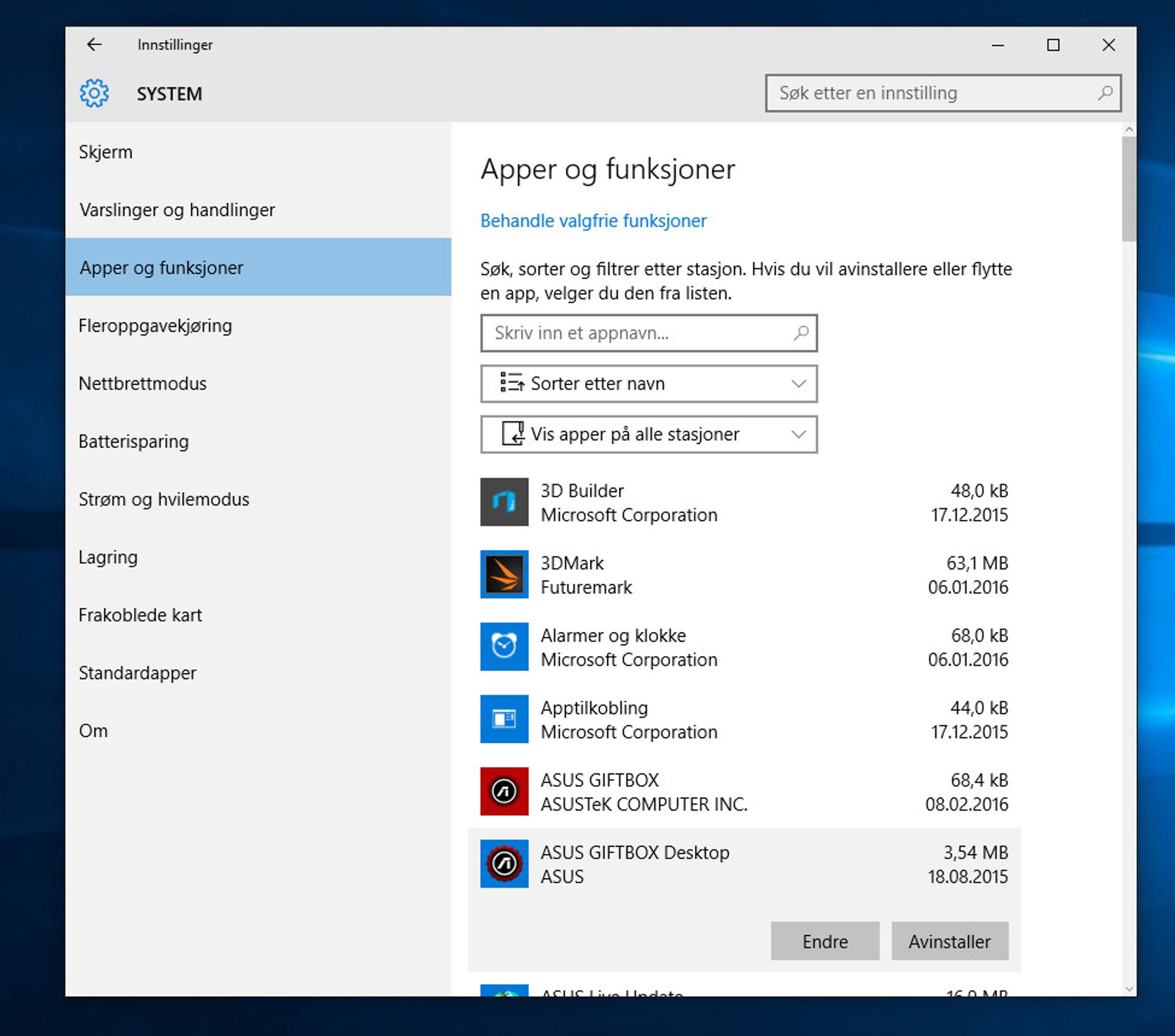This screenshot has width=1175, height=1036.
Task: Open Standardapper settings
Action: tap(258, 672)
